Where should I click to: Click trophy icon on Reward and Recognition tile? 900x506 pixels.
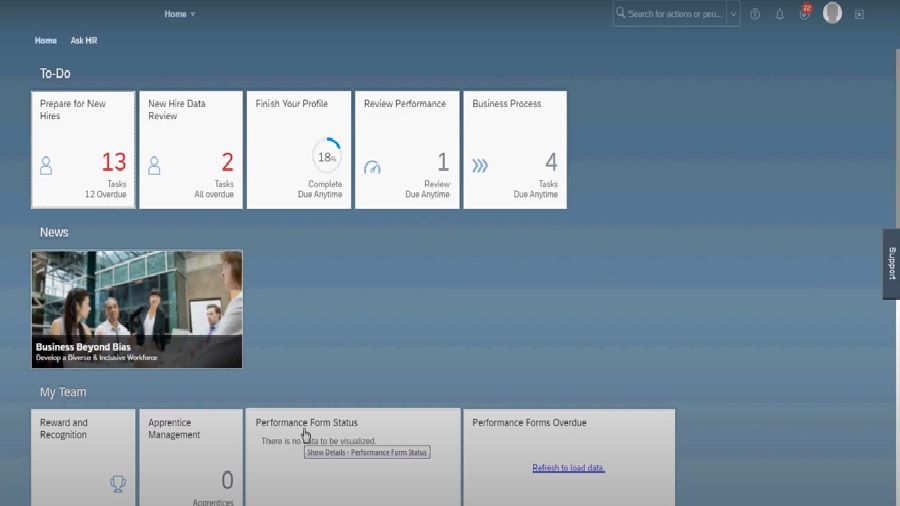(x=118, y=484)
